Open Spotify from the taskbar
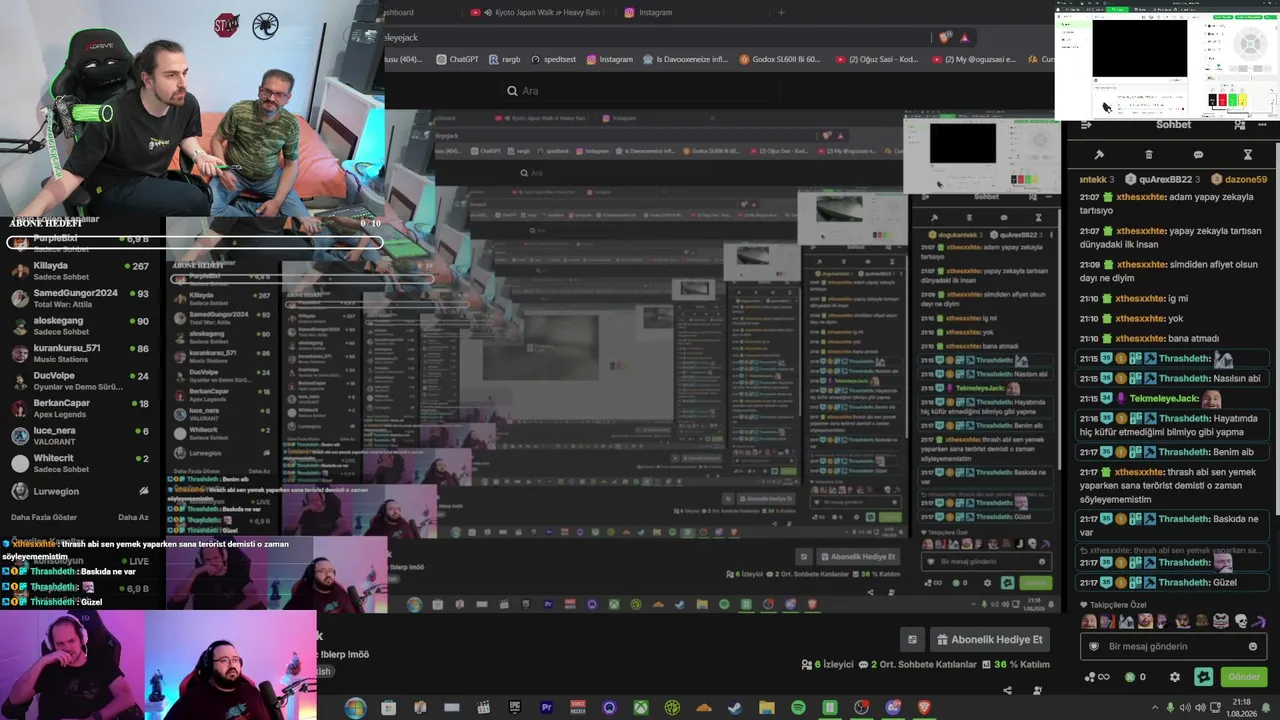 [798, 708]
